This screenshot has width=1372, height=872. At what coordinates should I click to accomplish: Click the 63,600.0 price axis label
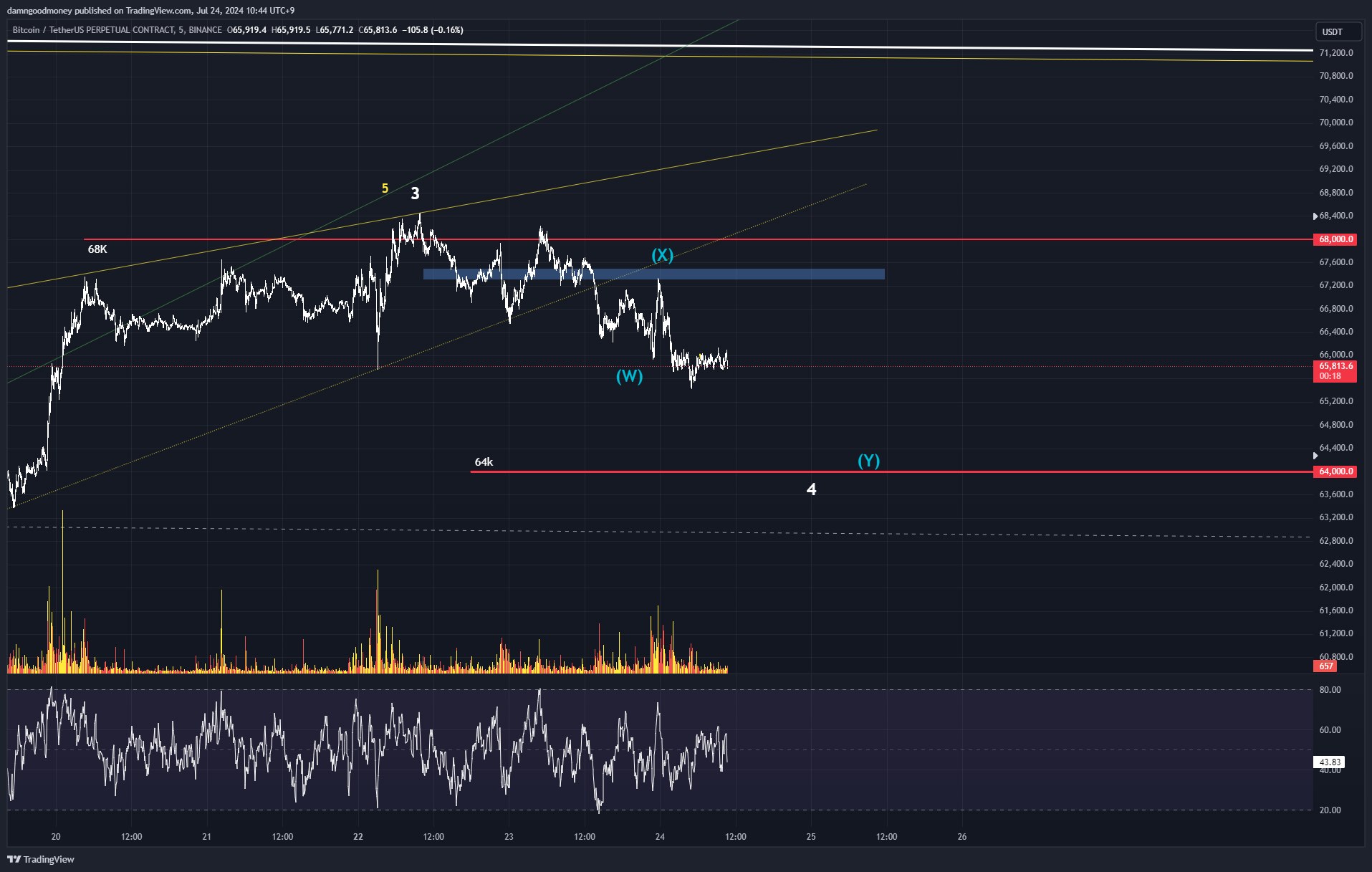click(1336, 494)
